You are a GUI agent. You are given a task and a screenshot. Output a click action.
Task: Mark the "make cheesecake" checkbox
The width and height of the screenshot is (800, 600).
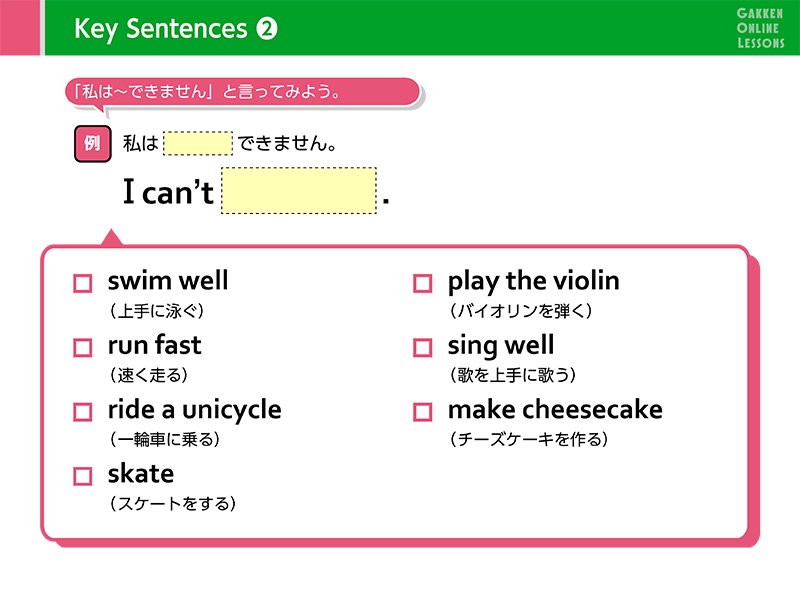tap(423, 412)
